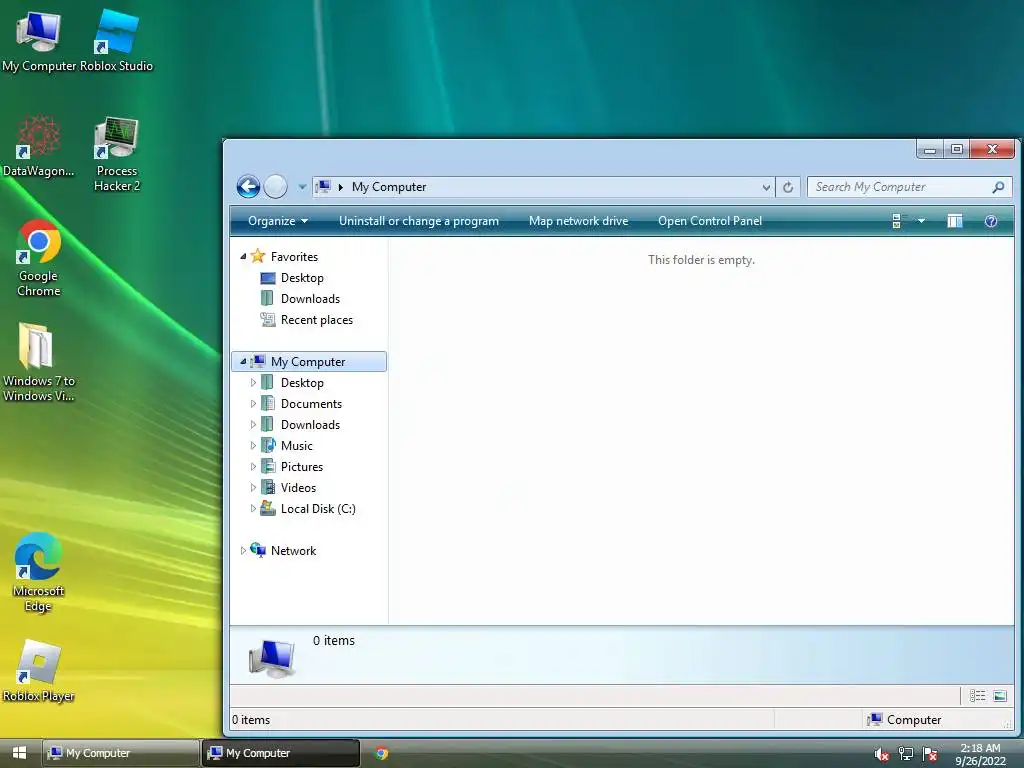Change your view icon in toolbar

point(899,221)
